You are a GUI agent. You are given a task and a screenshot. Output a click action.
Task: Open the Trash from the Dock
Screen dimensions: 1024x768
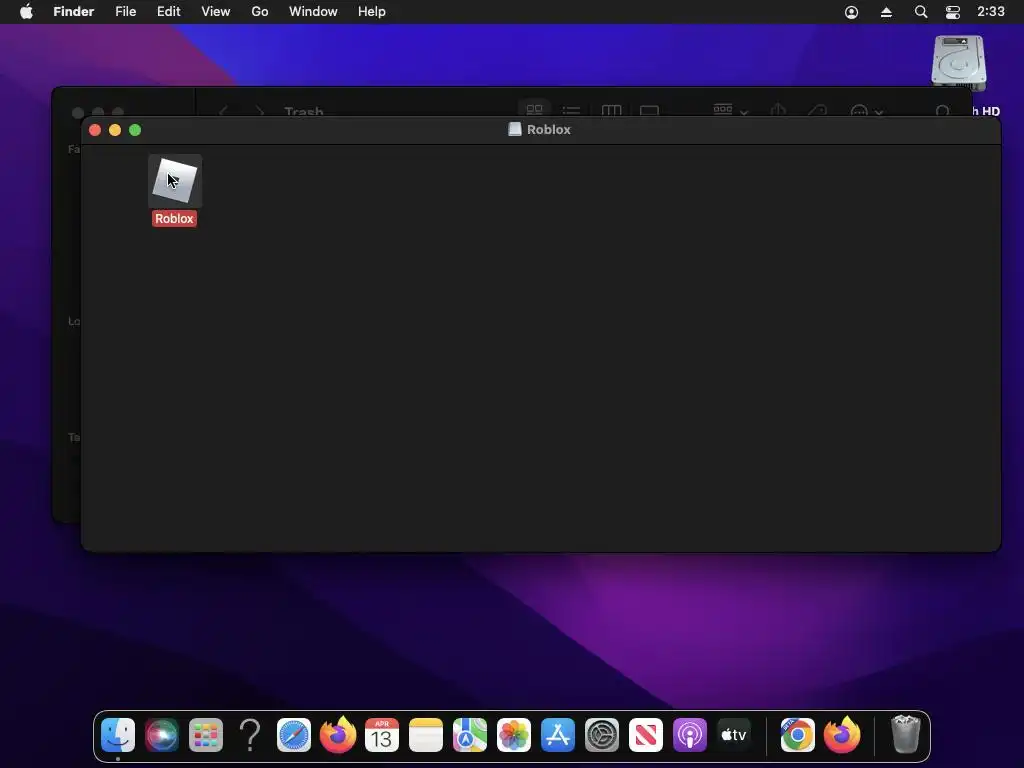pyautogui.click(x=906, y=735)
